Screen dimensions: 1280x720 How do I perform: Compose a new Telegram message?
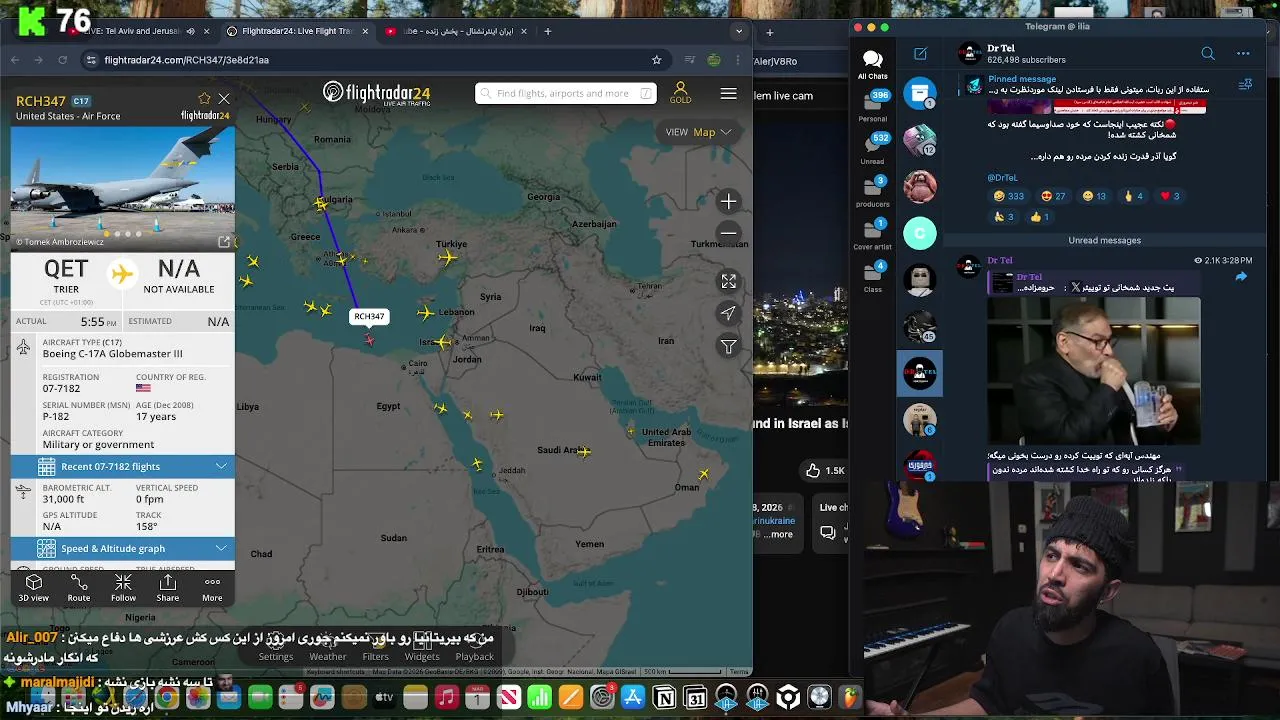tap(920, 53)
